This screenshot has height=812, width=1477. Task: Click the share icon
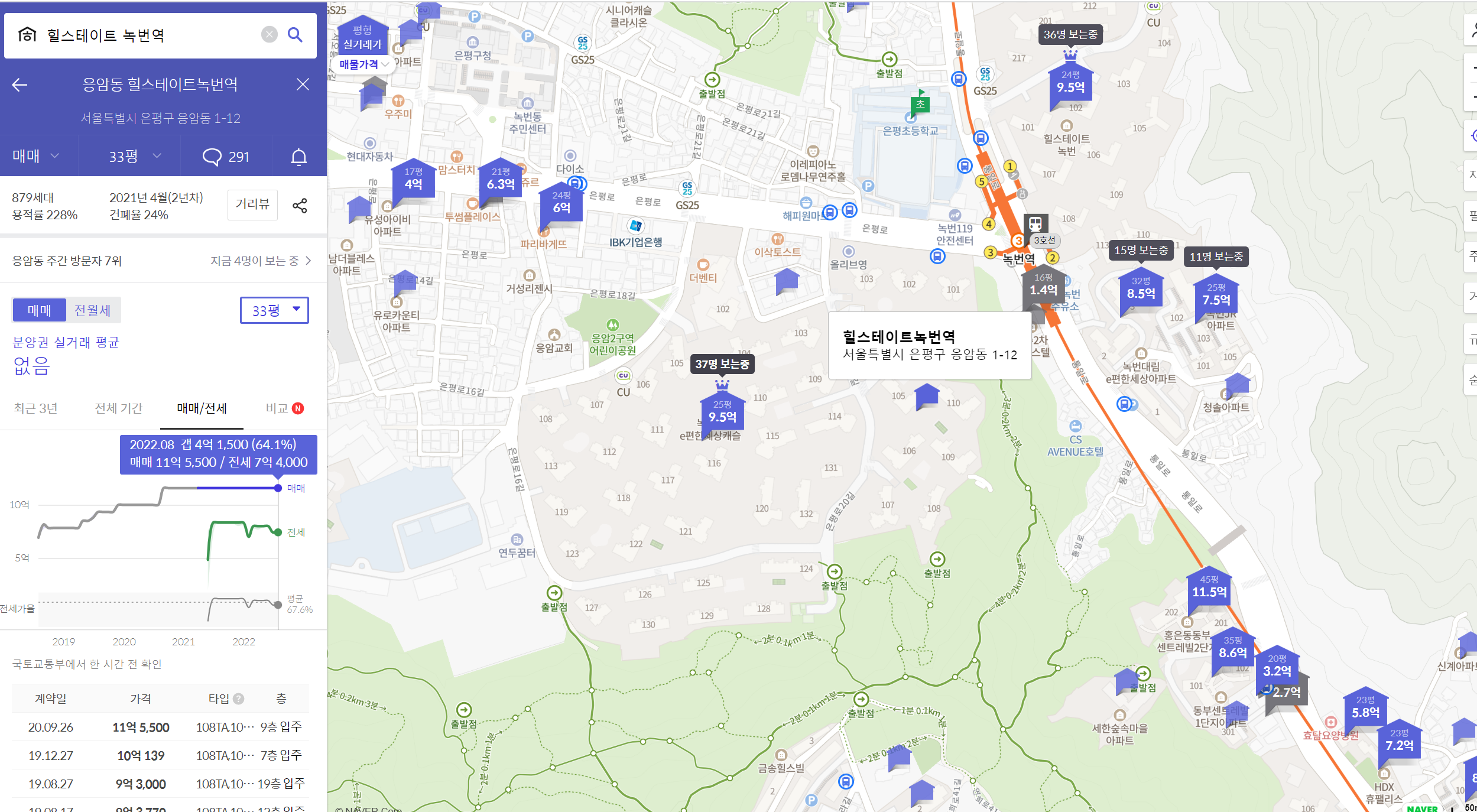(x=300, y=206)
